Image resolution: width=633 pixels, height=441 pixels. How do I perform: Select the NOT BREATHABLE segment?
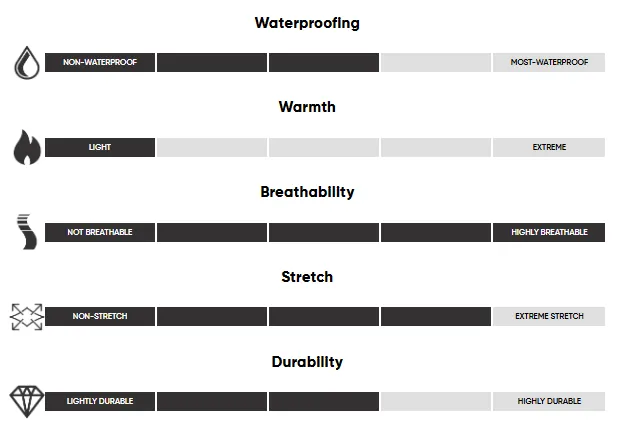click(x=100, y=232)
